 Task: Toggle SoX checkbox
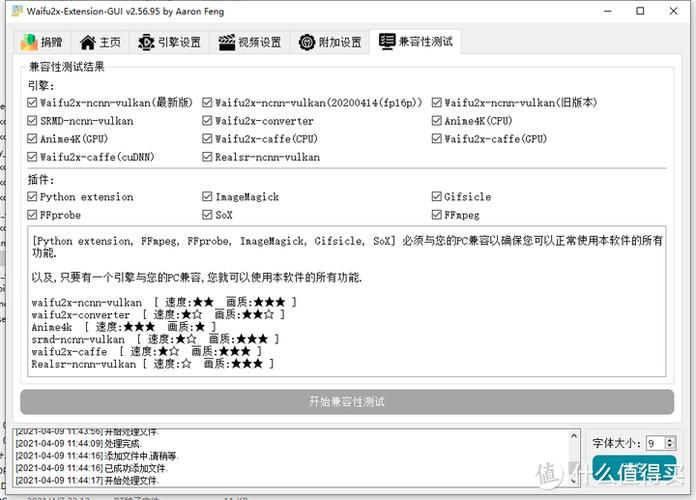point(207,215)
